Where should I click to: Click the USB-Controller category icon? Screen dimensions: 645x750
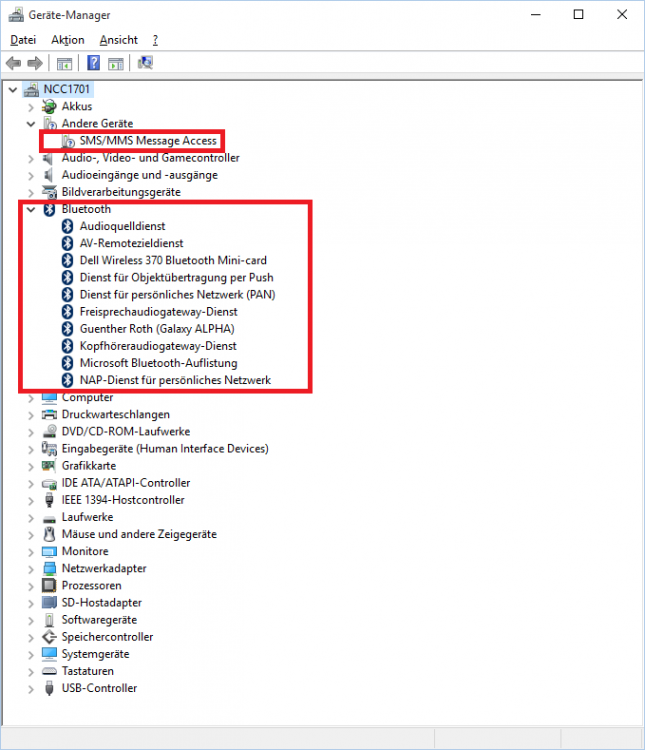tap(50, 688)
